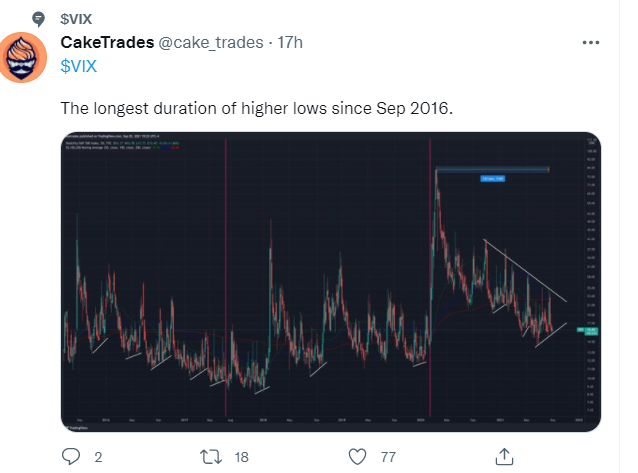The height and width of the screenshot is (473, 638).
Task: Click the reply speech bubble icon
Action: click(71, 456)
